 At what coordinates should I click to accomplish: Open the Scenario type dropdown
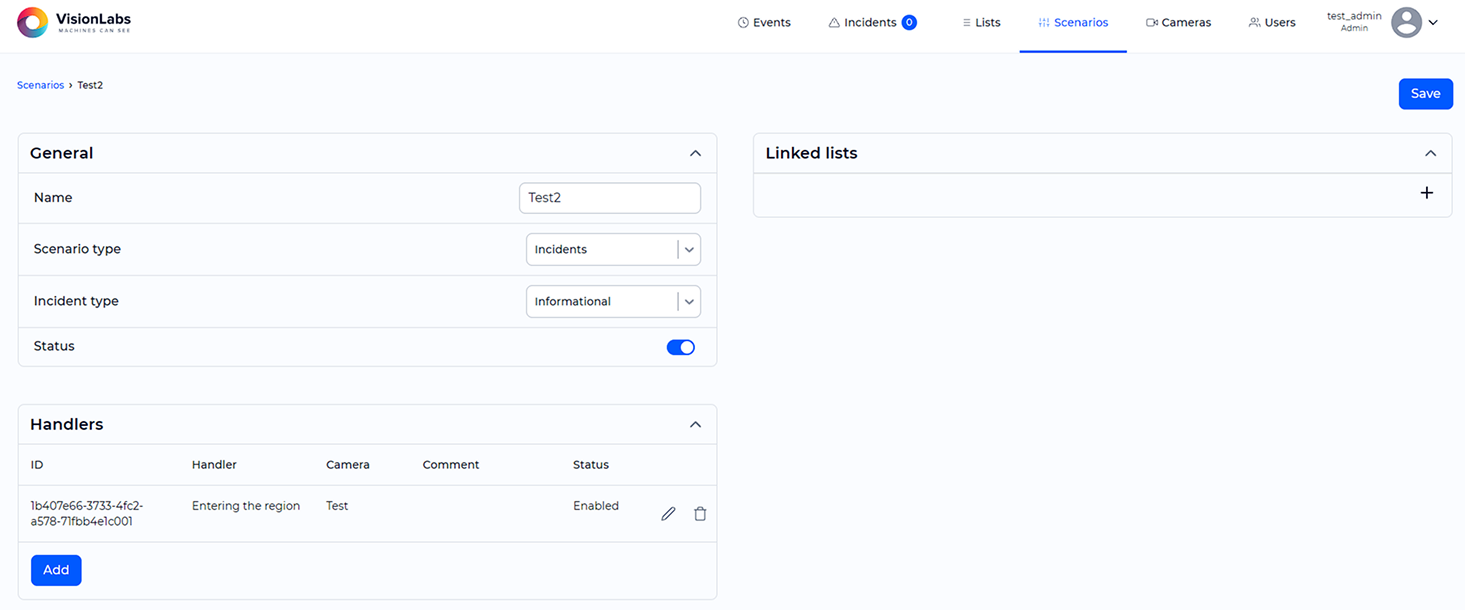pos(613,250)
